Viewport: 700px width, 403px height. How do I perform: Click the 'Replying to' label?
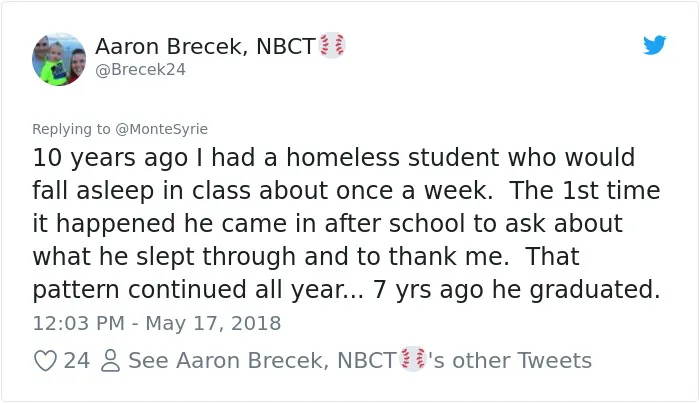pos(71,129)
